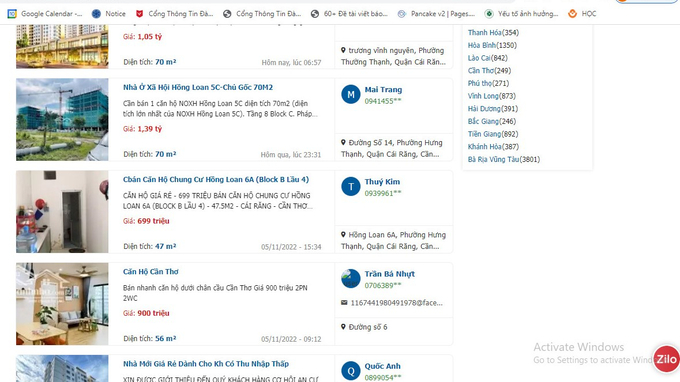Open listing Cbán Căn Hộ Chung Cư Hồng Loan 6A
Viewport: 680px width, 382px height.
tap(216, 180)
